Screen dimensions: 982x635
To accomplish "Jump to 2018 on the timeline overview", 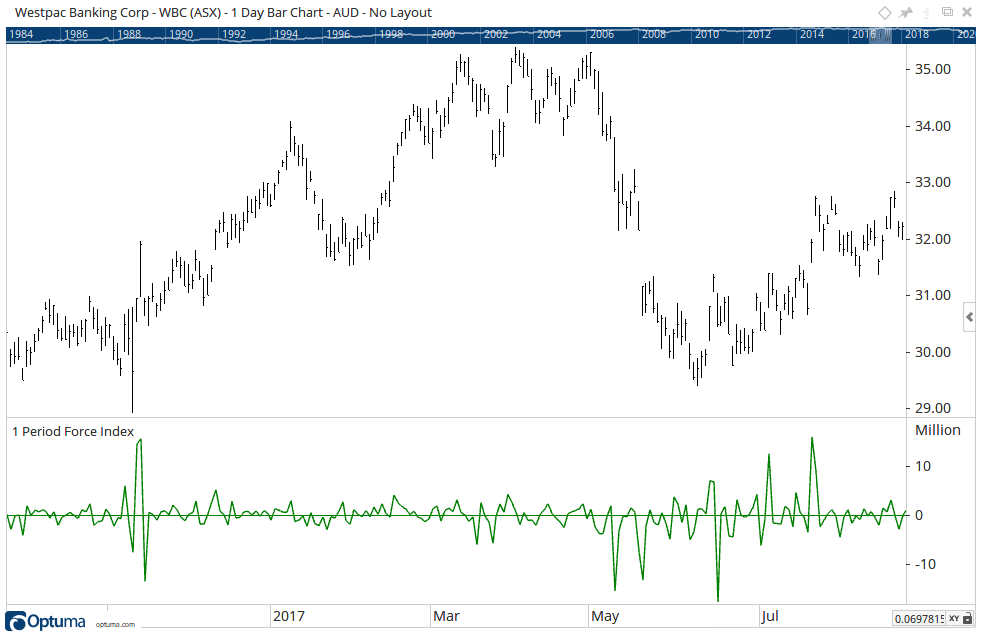I will pos(917,34).
